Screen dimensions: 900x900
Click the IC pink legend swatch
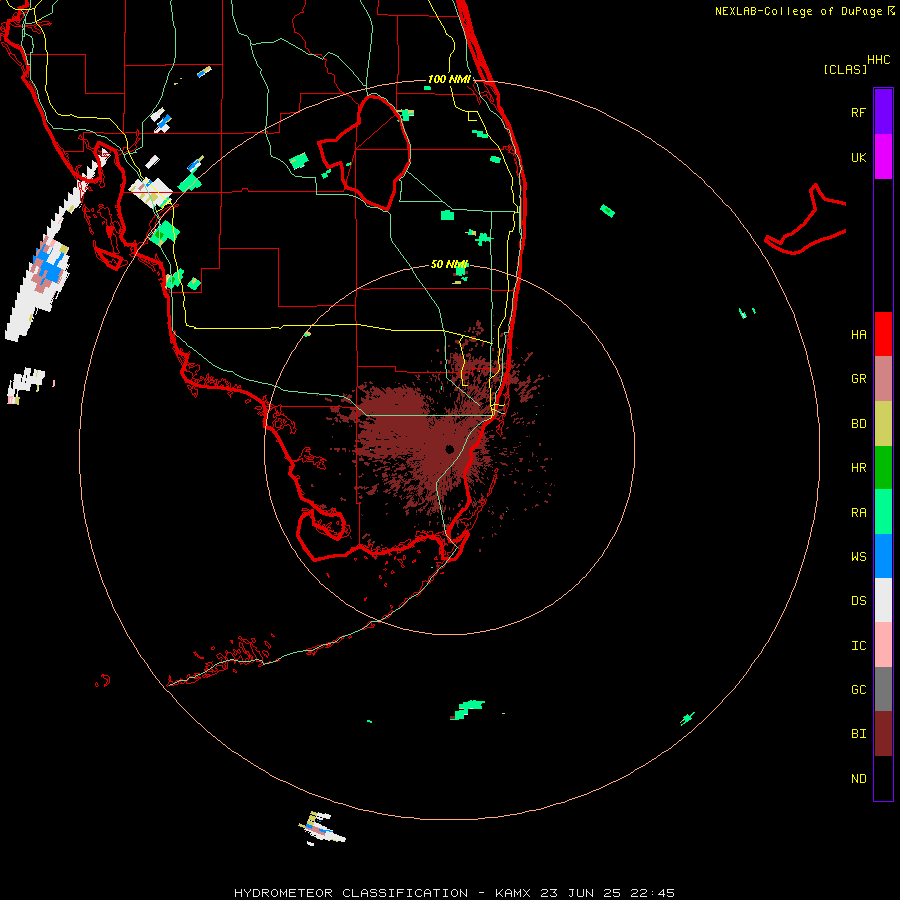[x=883, y=645]
